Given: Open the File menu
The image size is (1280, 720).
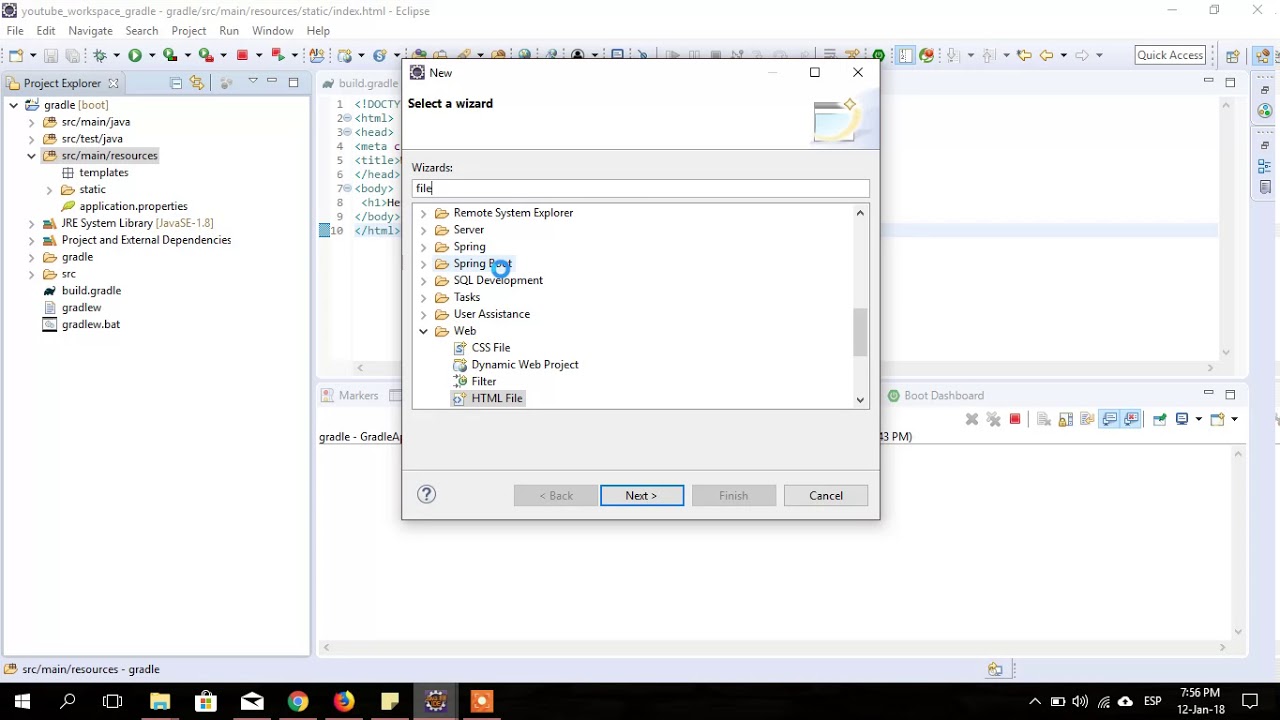Looking at the screenshot, I should click(x=15, y=31).
